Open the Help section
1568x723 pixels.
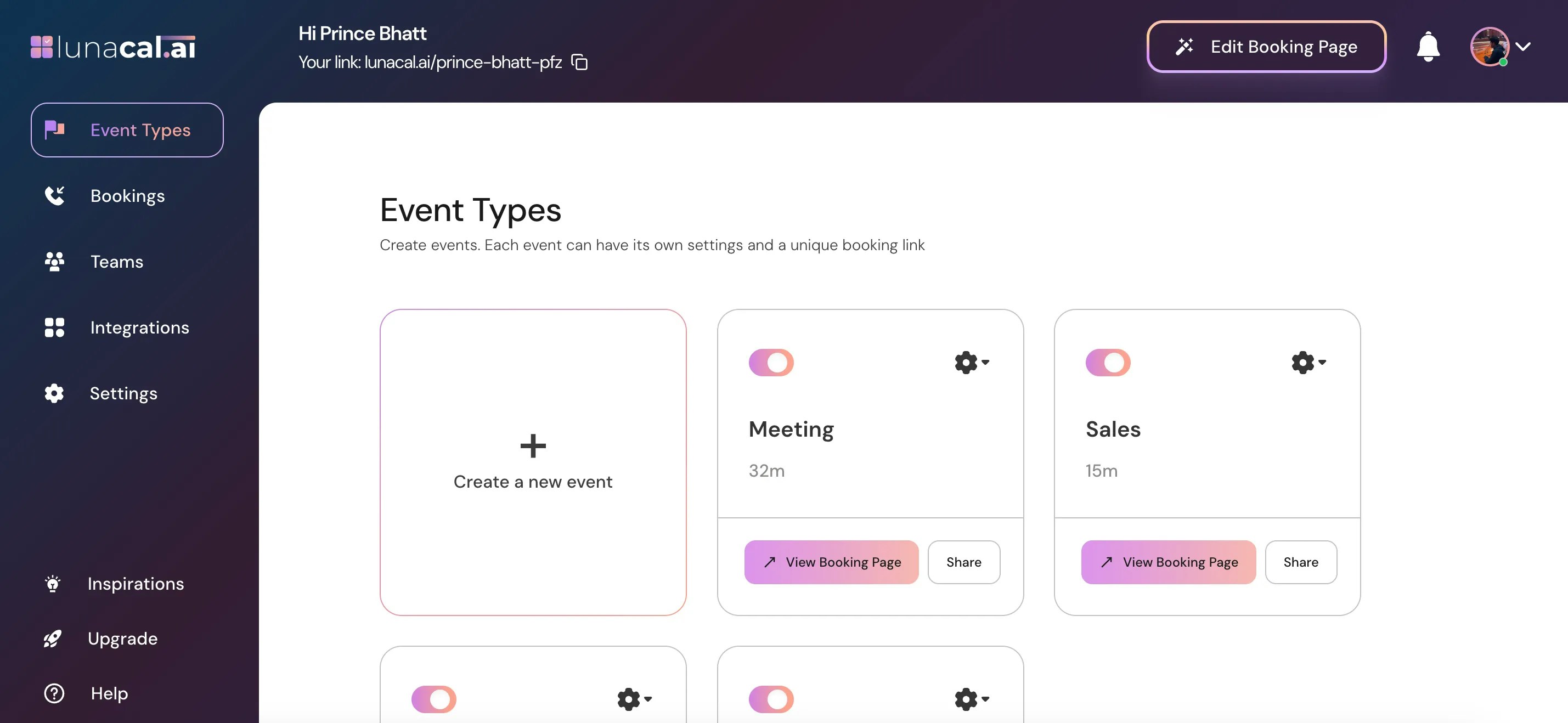point(109,693)
